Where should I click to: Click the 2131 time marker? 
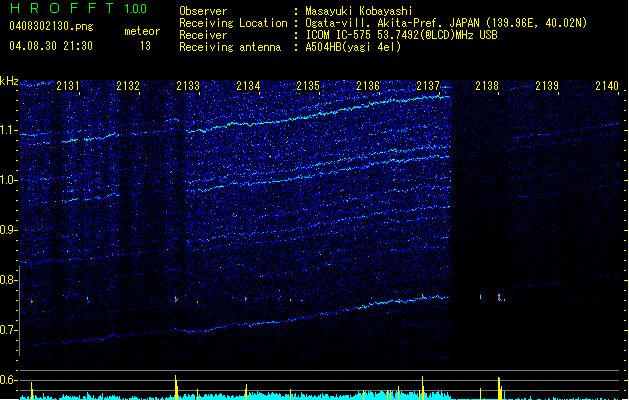[x=68, y=86]
